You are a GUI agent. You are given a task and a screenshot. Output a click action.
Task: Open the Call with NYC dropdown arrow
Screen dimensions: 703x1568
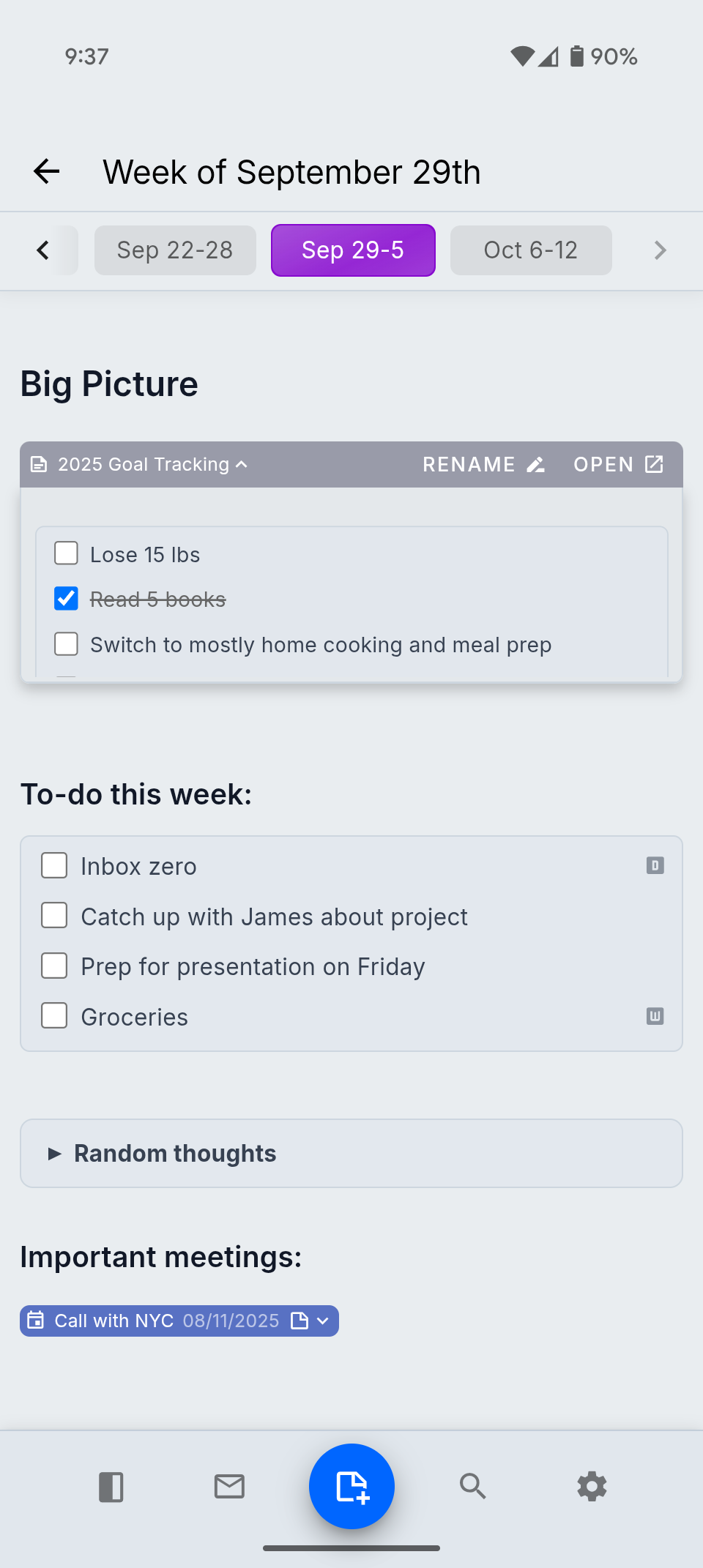(323, 1321)
